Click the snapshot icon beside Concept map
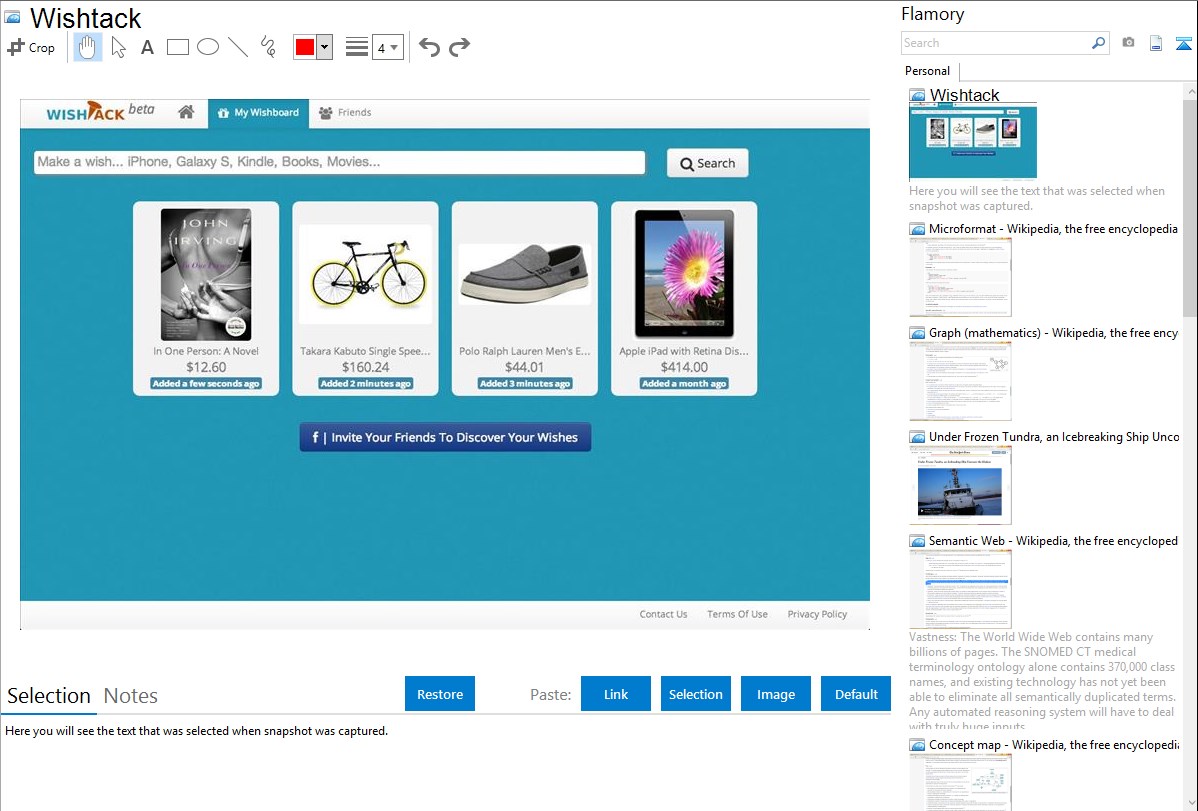Image resolution: width=1198 pixels, height=811 pixels. (917, 745)
